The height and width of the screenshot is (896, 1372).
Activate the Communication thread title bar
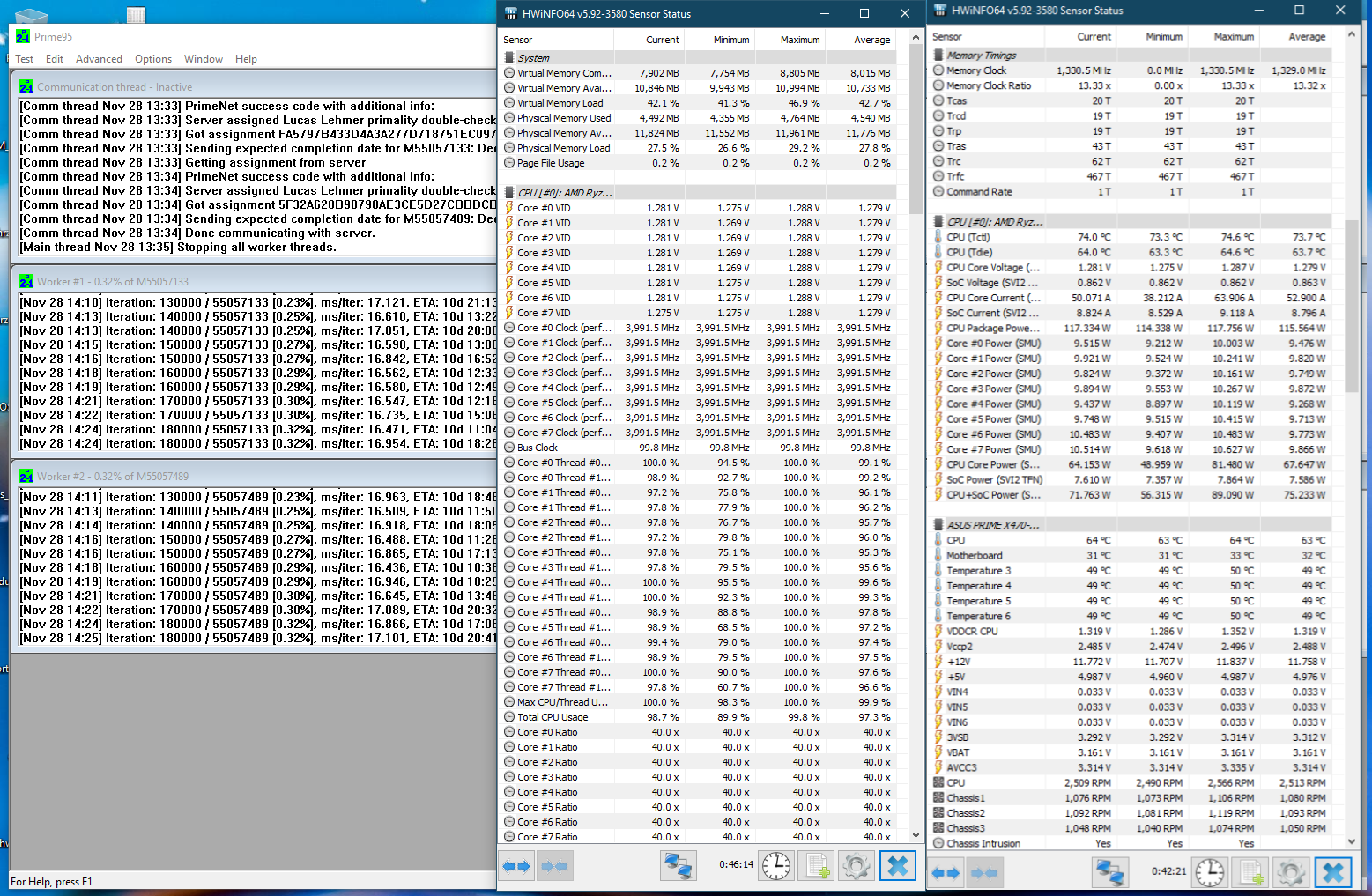click(256, 86)
